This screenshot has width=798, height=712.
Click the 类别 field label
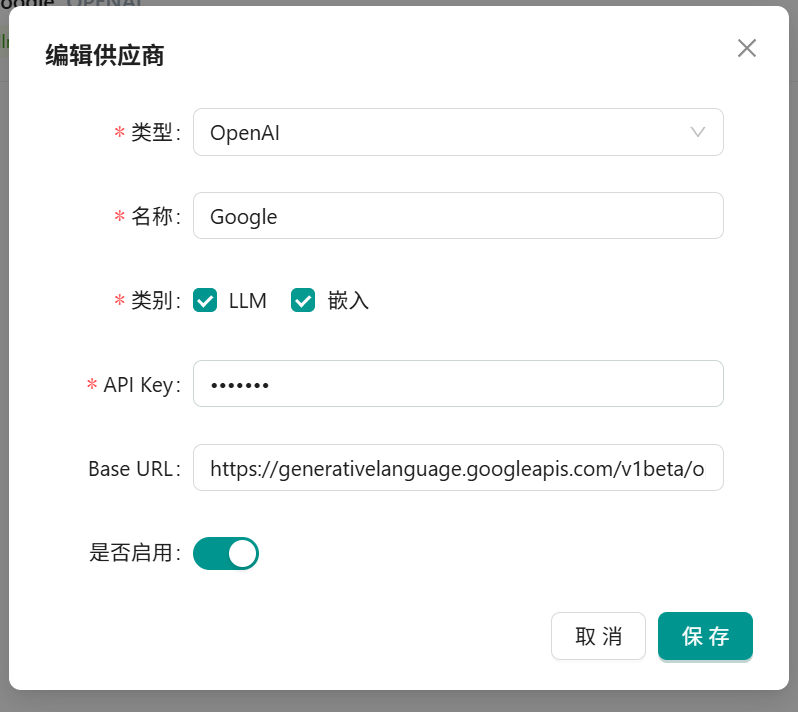(x=153, y=300)
